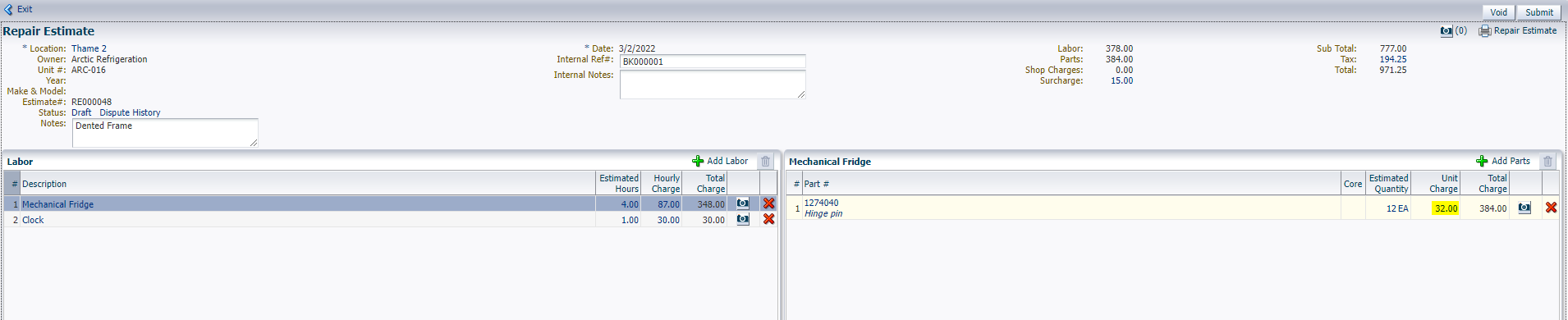
Task: Click estimate number RE000048
Action: [x=91, y=103]
